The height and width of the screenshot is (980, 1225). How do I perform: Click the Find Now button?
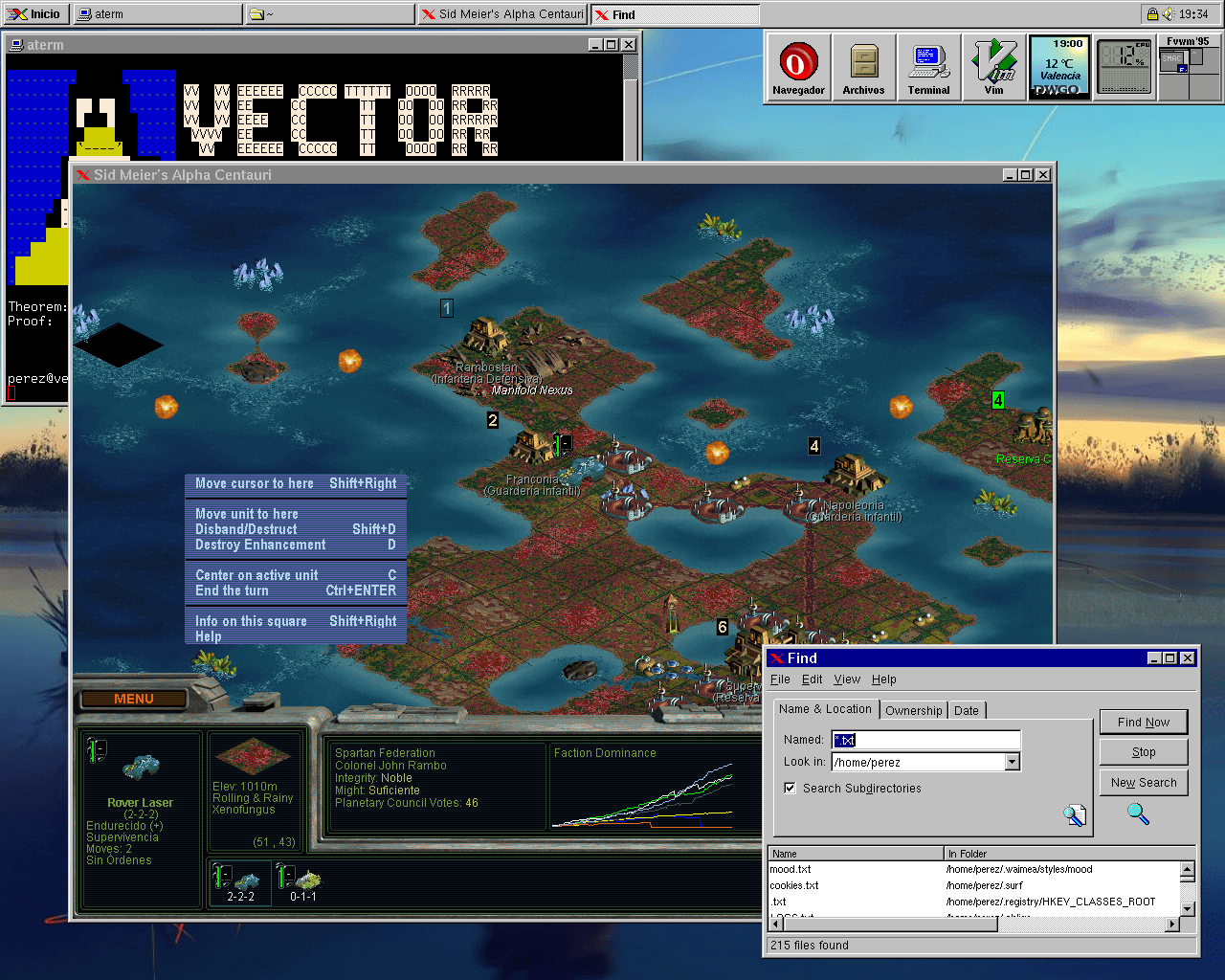point(1144,723)
